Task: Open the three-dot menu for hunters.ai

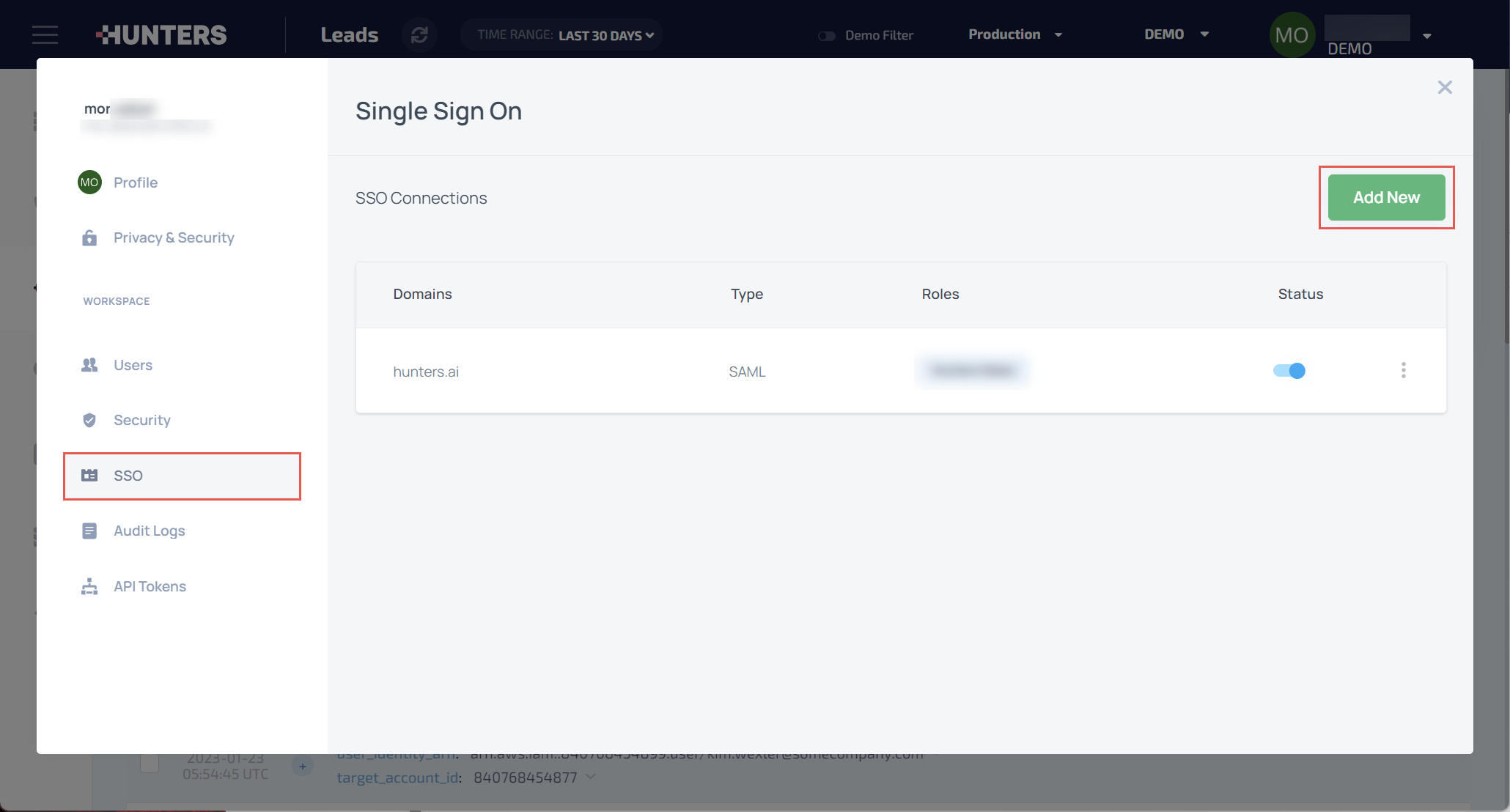Action: coord(1403,370)
